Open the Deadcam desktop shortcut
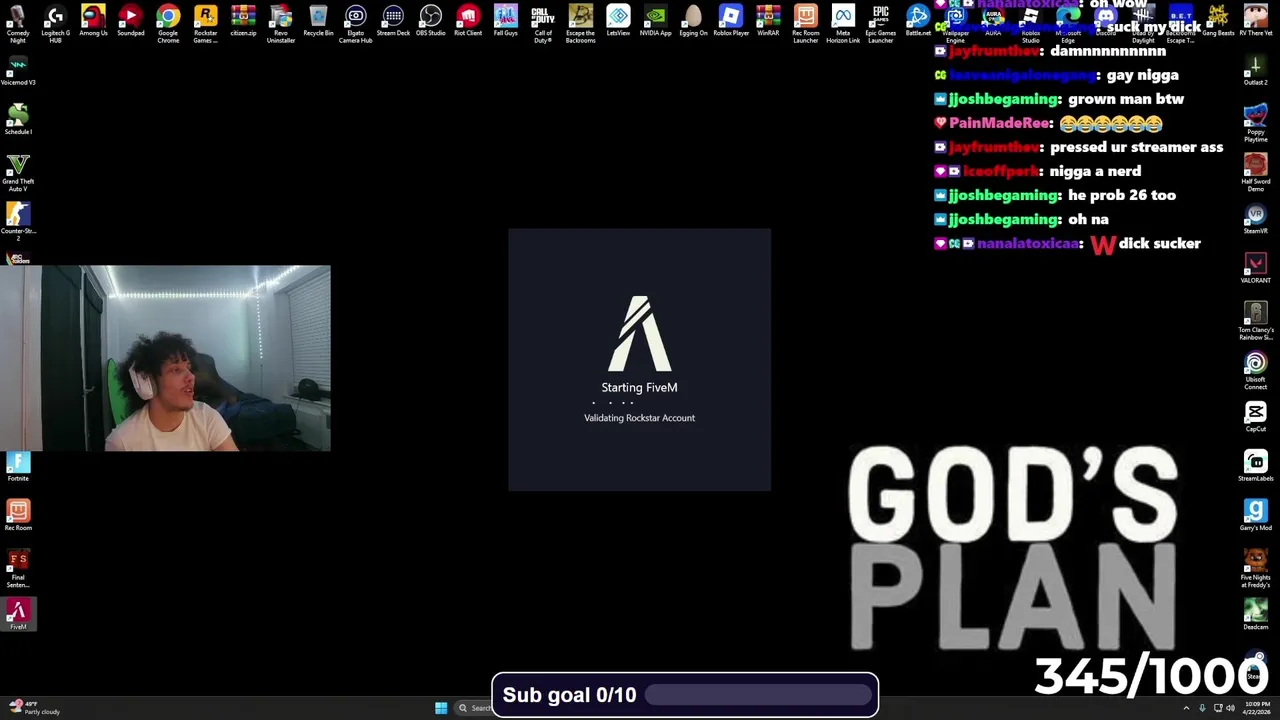Image resolution: width=1280 pixels, height=720 pixels. (x=1255, y=612)
